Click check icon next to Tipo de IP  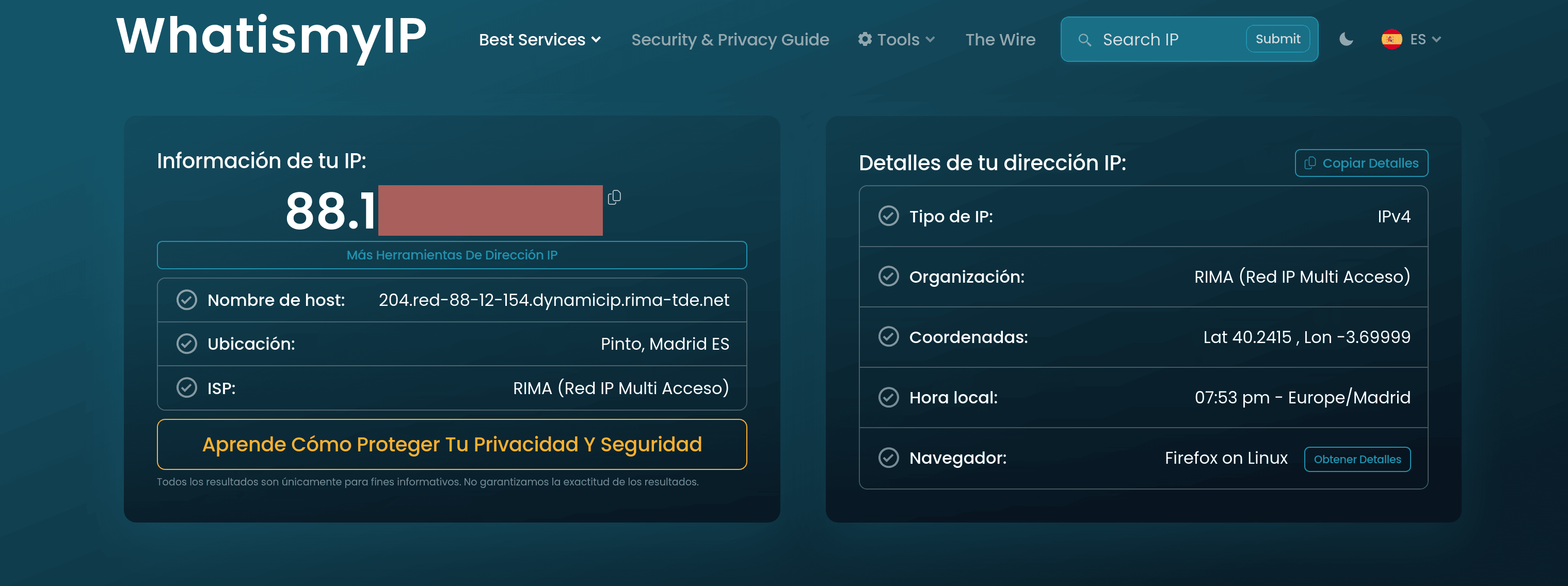point(888,216)
